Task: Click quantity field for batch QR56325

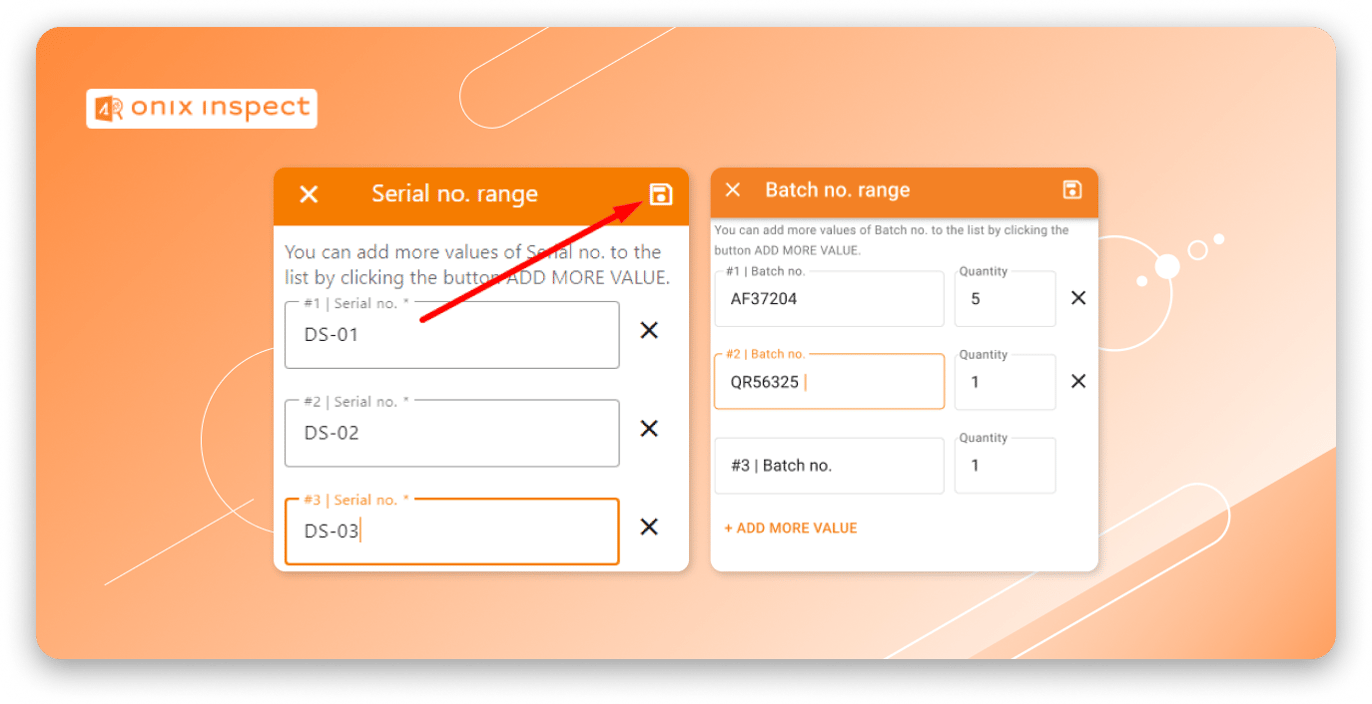Action: [1005, 381]
